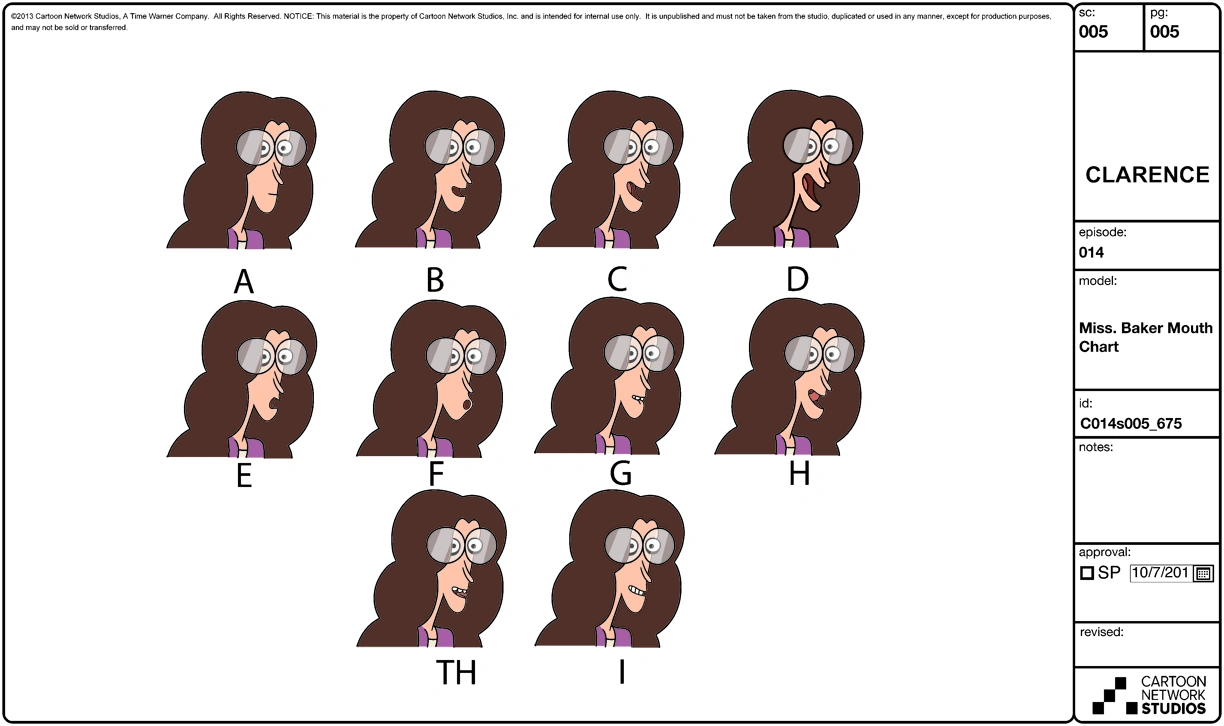Click the notes field label
This screenshot has height=726, width=1224.
[x=1096, y=447]
